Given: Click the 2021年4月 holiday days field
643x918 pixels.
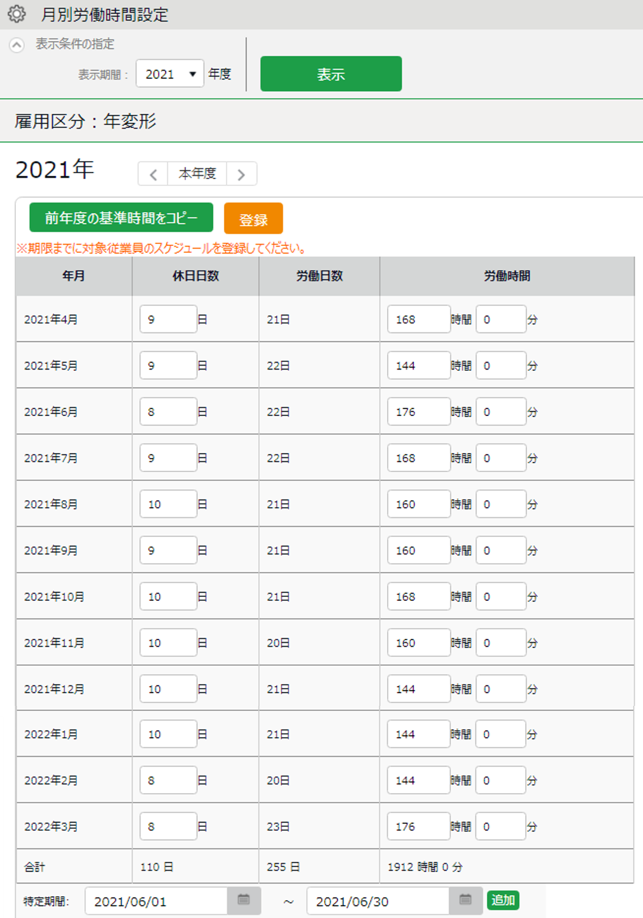Looking at the screenshot, I should 168,319.
